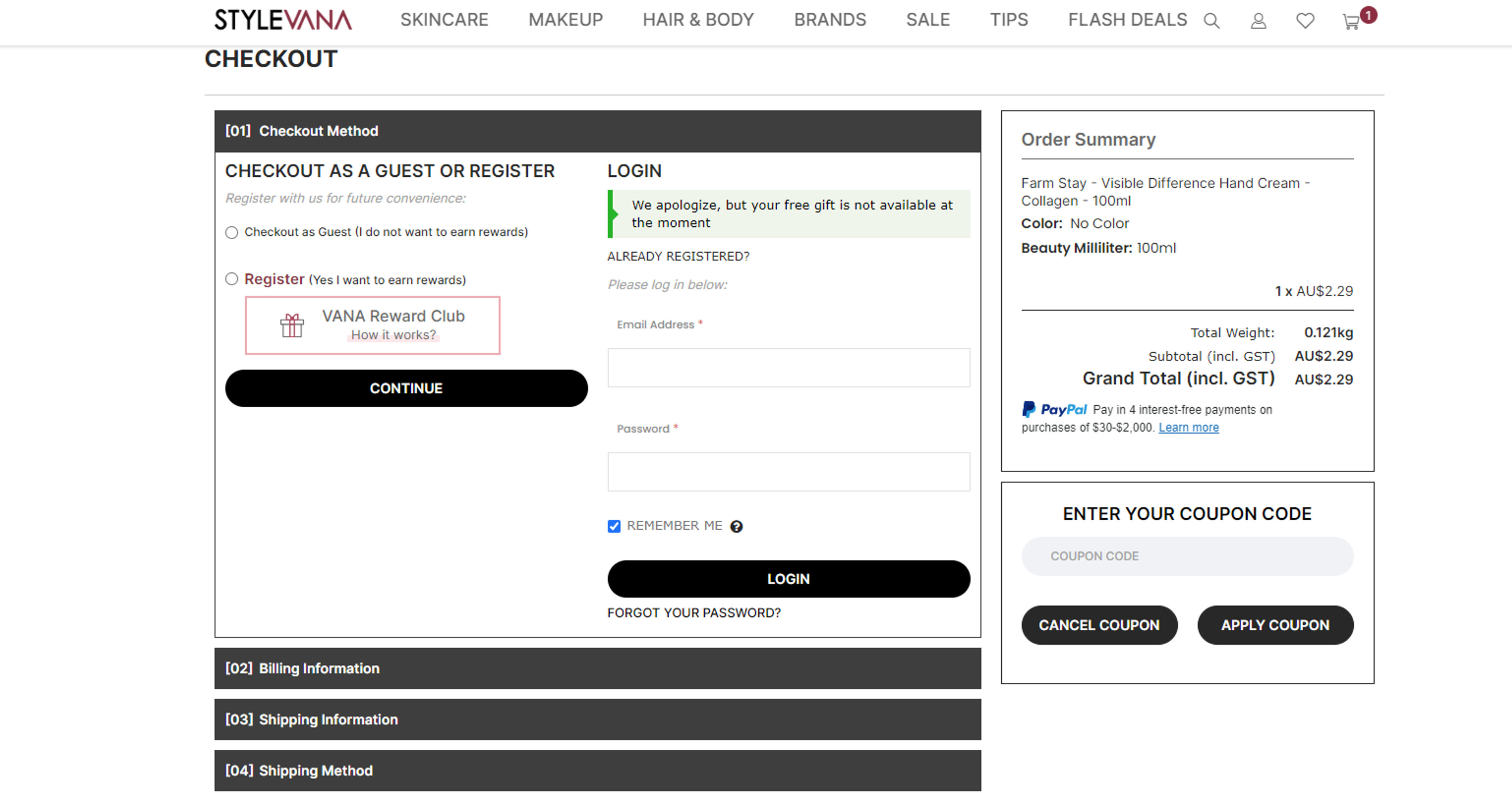Click the Login button
The width and height of the screenshot is (1512, 793).
pos(788,579)
